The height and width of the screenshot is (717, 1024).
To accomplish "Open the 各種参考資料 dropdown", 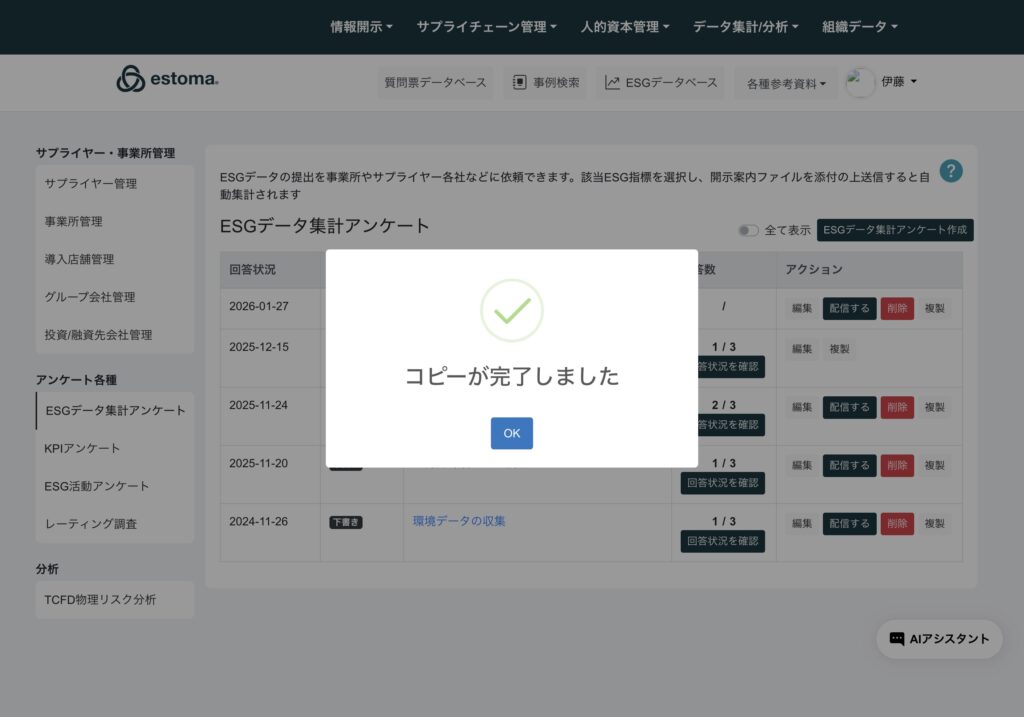I will [x=786, y=84].
